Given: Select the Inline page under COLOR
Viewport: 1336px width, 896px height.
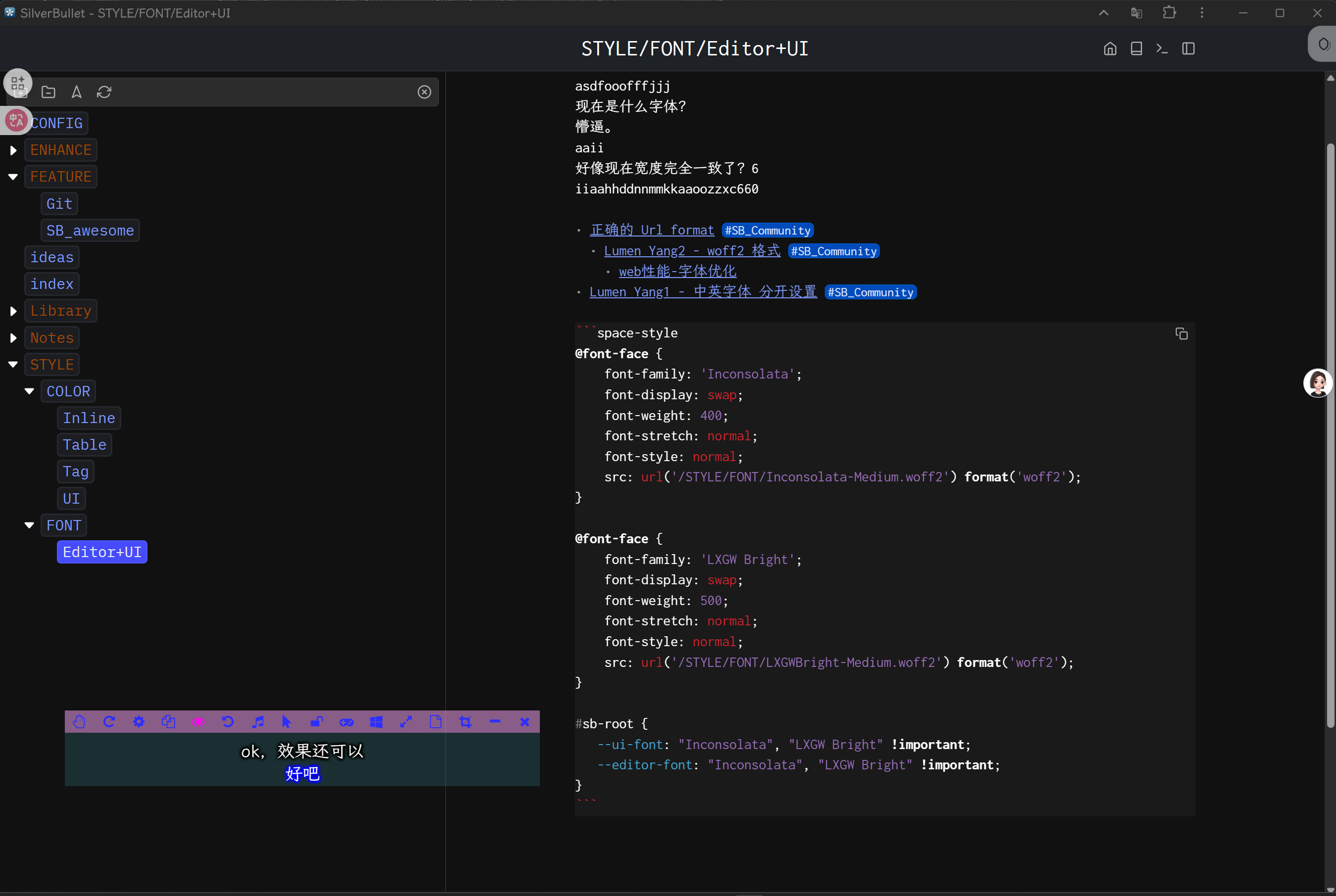Looking at the screenshot, I should tap(89, 418).
